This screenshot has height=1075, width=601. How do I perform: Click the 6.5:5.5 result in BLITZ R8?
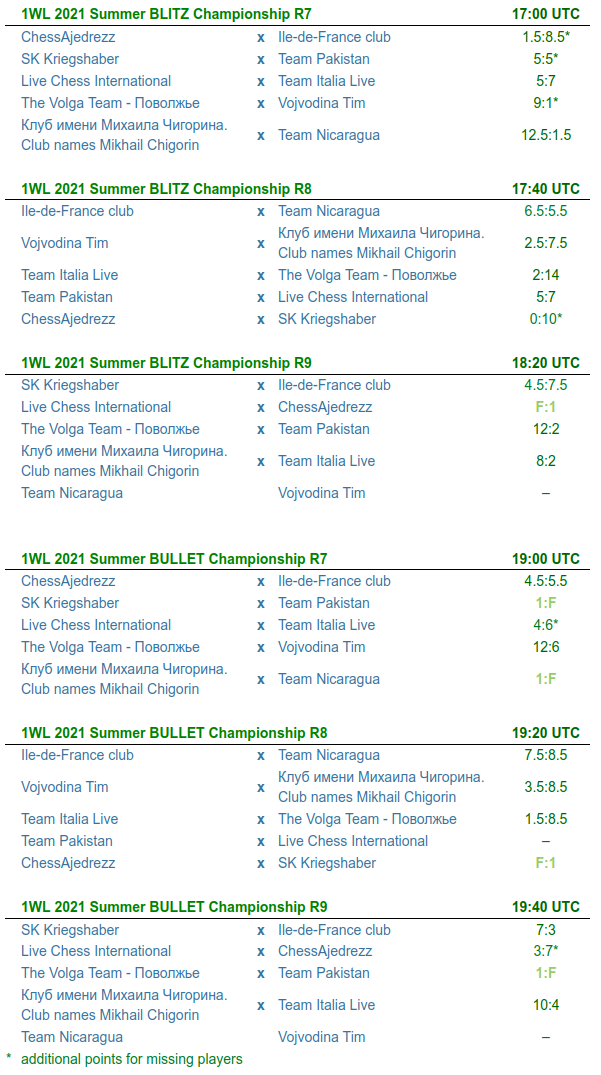(546, 211)
